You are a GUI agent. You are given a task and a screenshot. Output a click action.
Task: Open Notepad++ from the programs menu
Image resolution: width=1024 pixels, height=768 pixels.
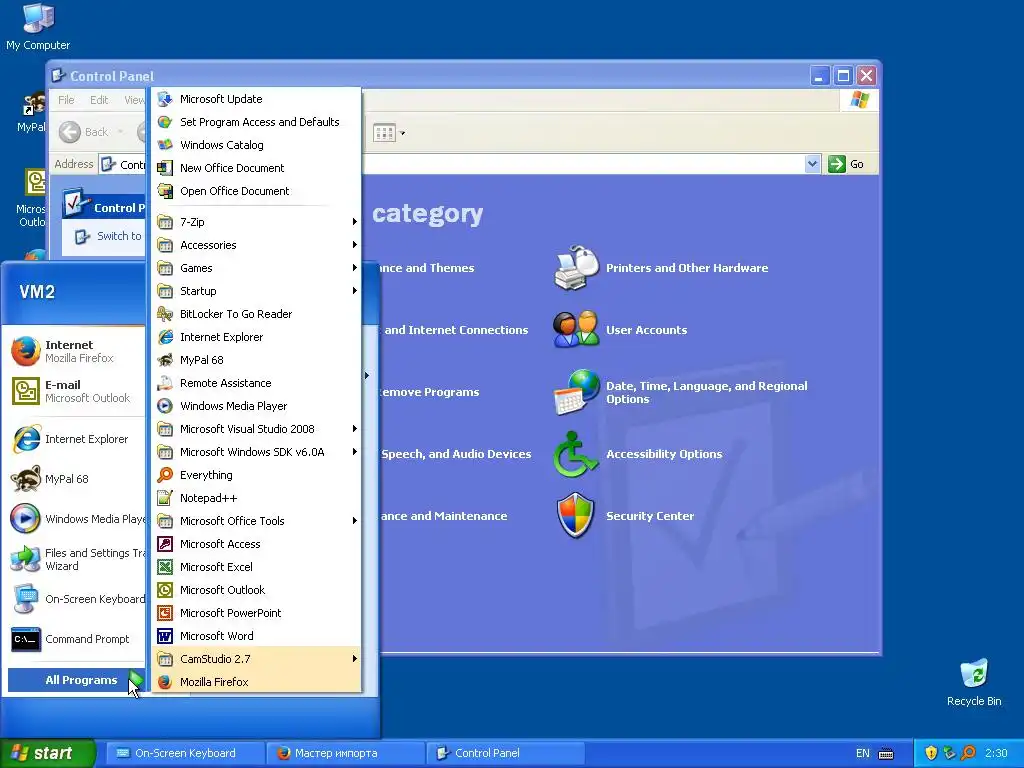click(x=257, y=498)
